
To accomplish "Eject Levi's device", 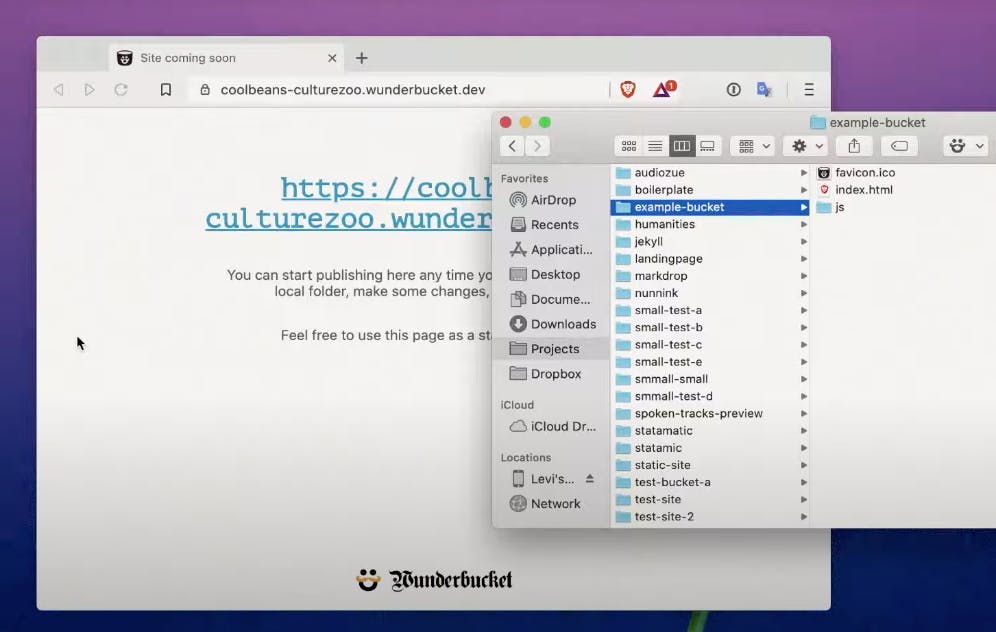I will (x=589, y=478).
